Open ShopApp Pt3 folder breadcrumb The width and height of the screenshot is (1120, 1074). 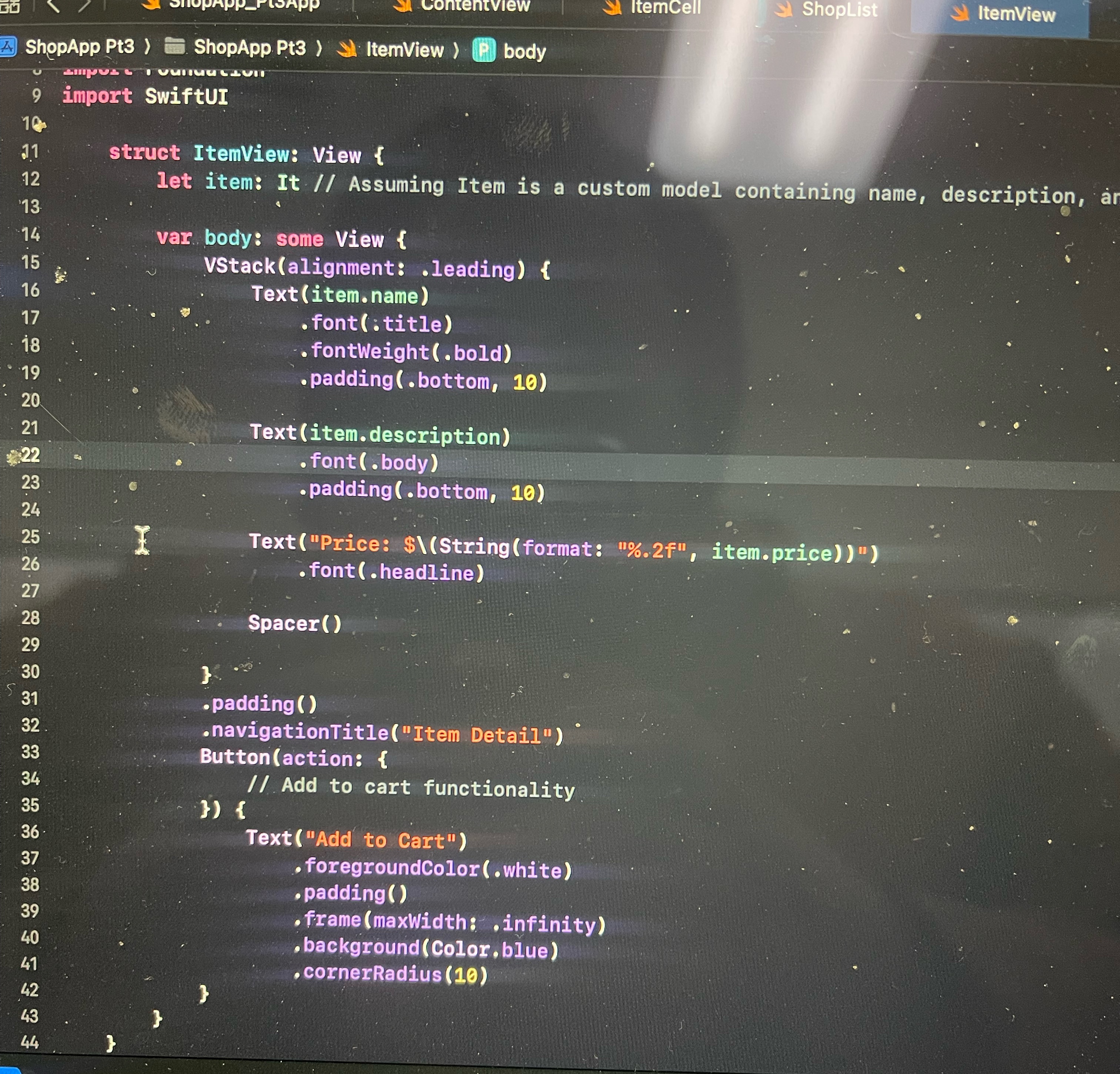(x=250, y=47)
